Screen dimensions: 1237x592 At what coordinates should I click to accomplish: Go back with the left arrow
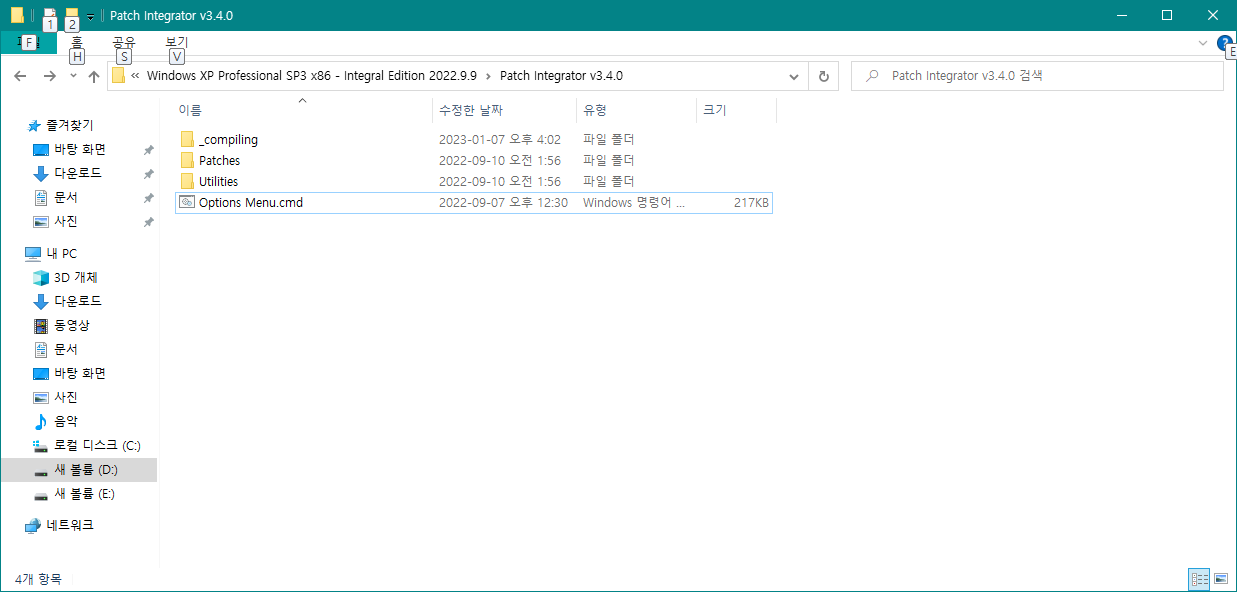coord(20,76)
